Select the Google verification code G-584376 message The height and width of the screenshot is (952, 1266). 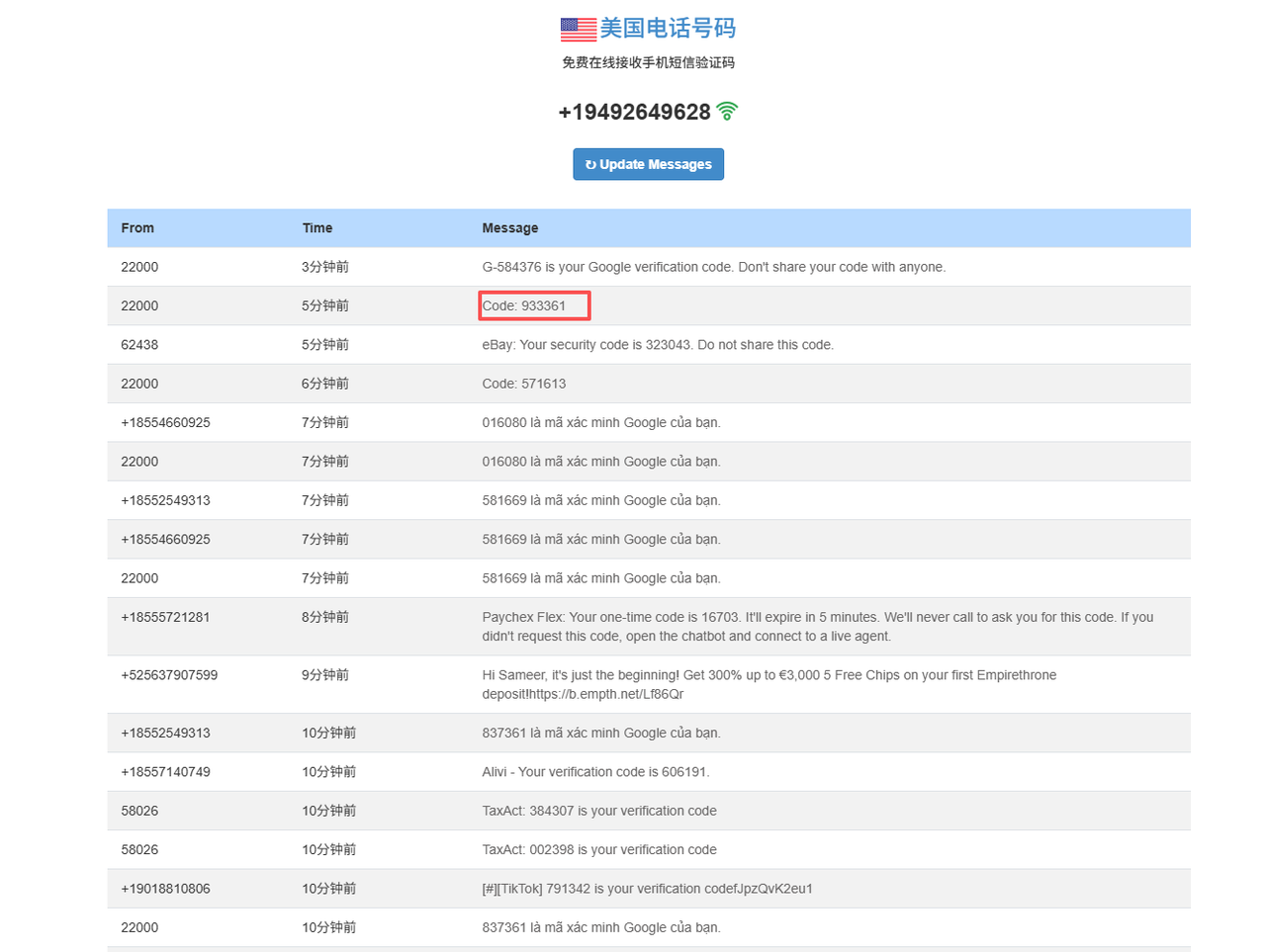pyautogui.click(x=713, y=267)
